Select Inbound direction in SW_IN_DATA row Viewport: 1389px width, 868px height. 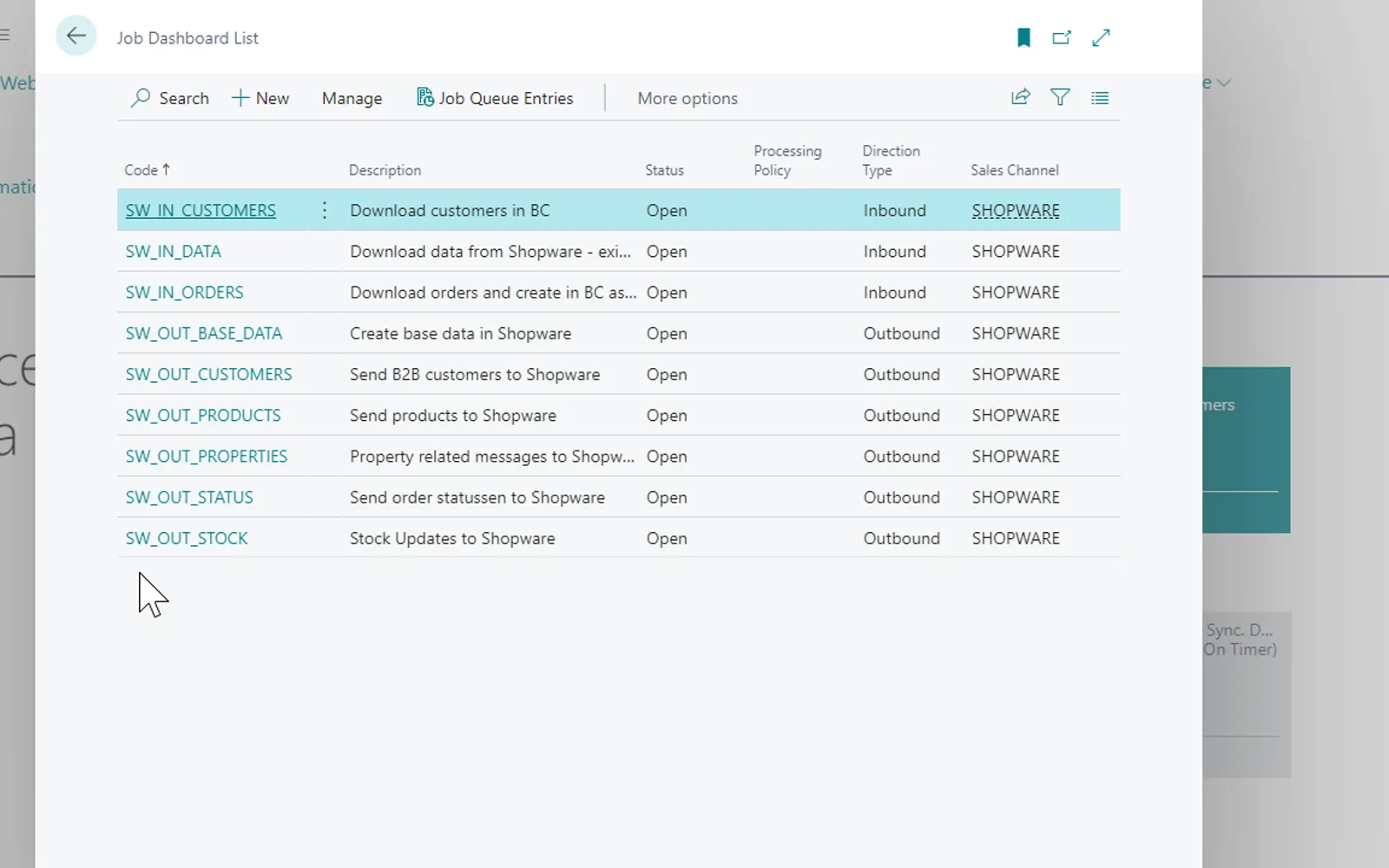[x=894, y=252]
